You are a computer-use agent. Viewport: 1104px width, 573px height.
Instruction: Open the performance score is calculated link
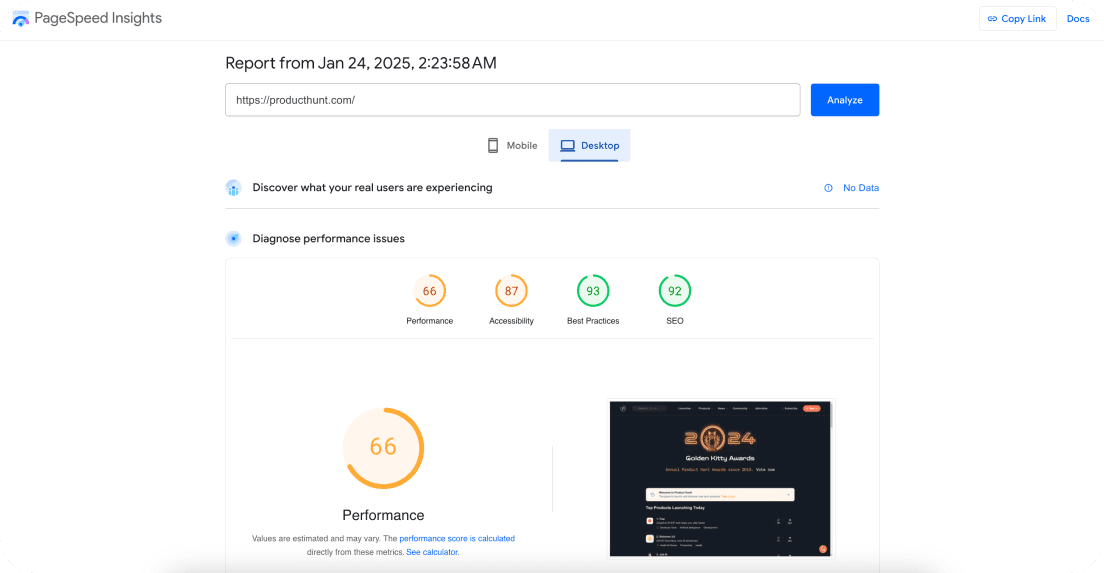click(x=457, y=539)
